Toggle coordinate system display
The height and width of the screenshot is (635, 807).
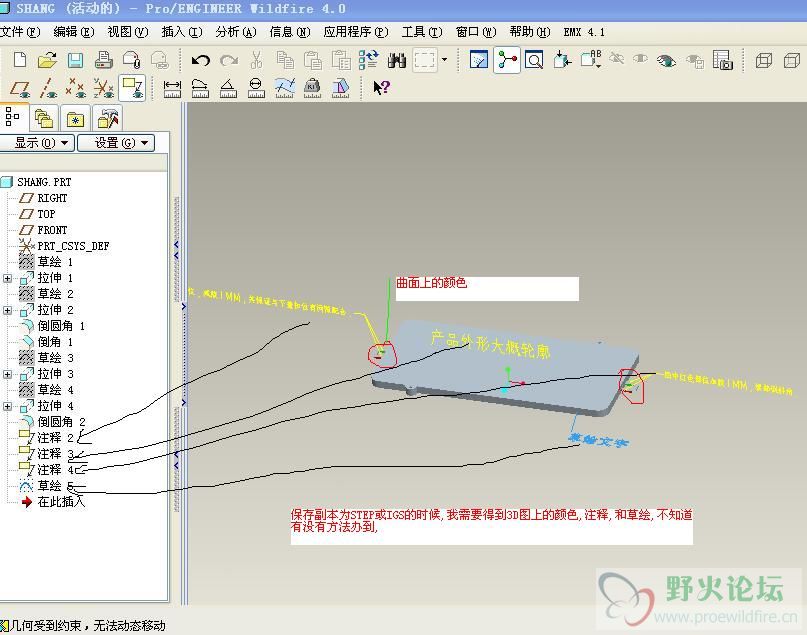coord(103,89)
